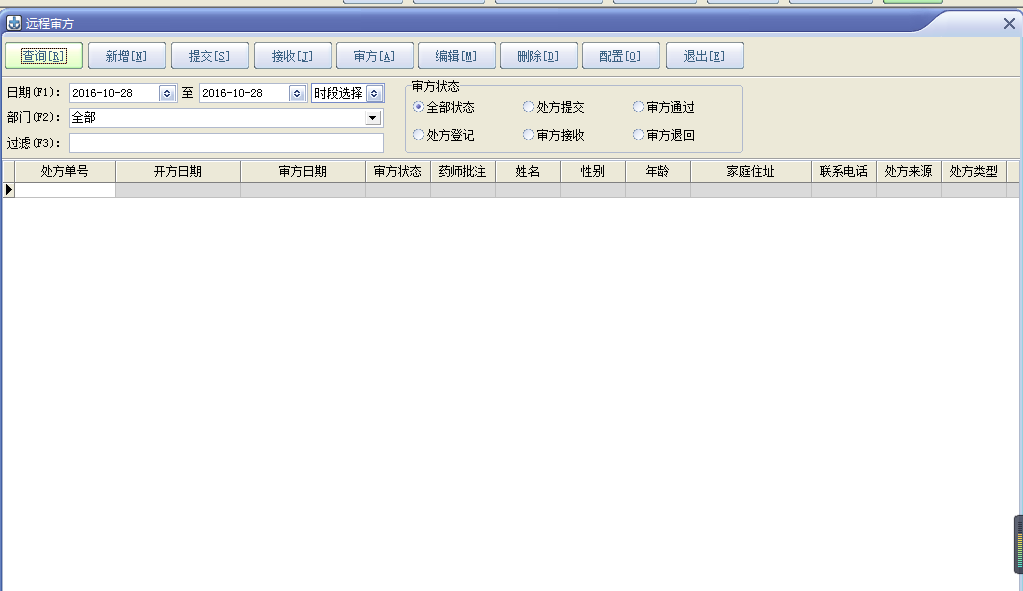
Task: Click the 提交[S] submit button
Action: coord(209,56)
